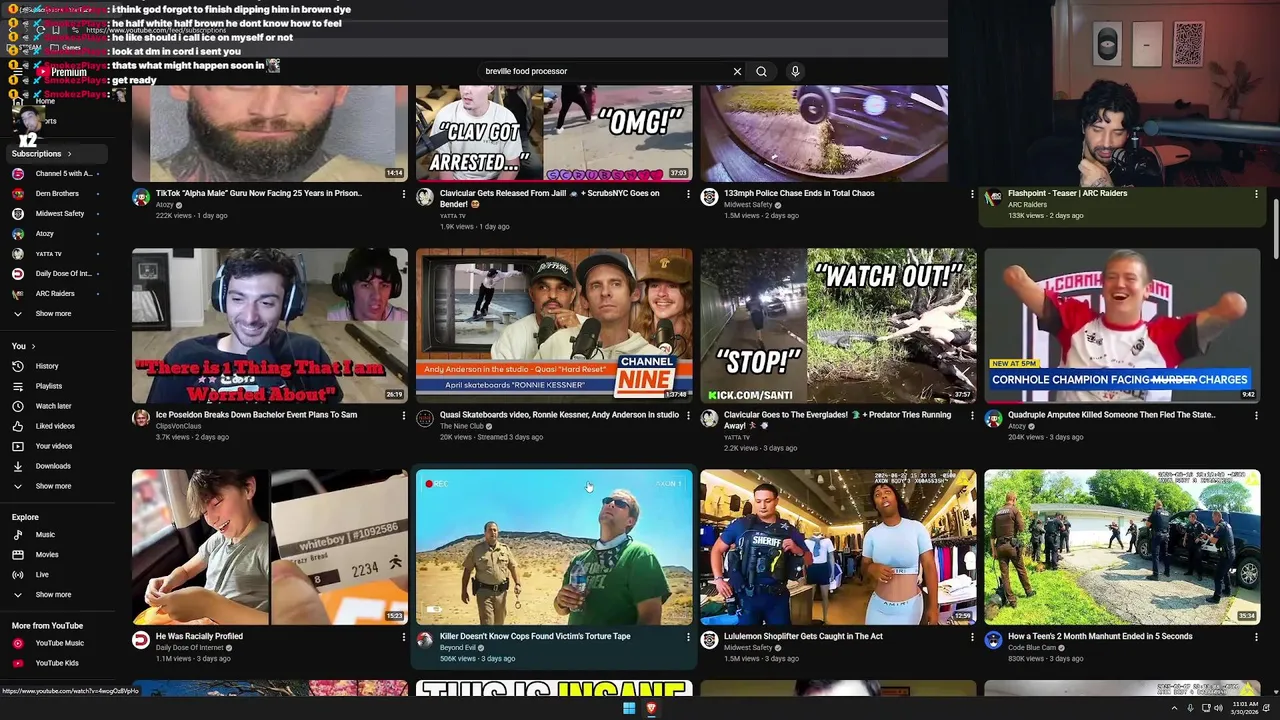Show hidden system tray icons

tap(1174, 708)
